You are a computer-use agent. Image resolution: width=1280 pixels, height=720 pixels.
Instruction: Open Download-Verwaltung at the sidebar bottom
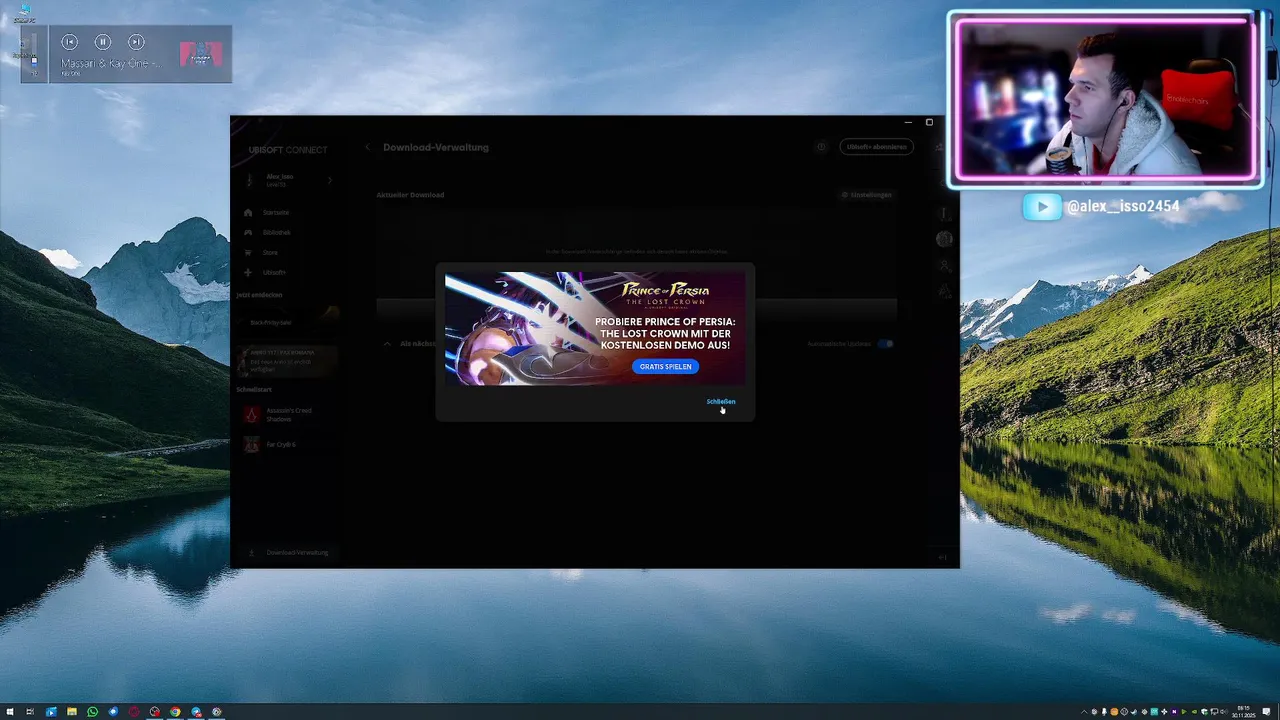click(x=288, y=552)
